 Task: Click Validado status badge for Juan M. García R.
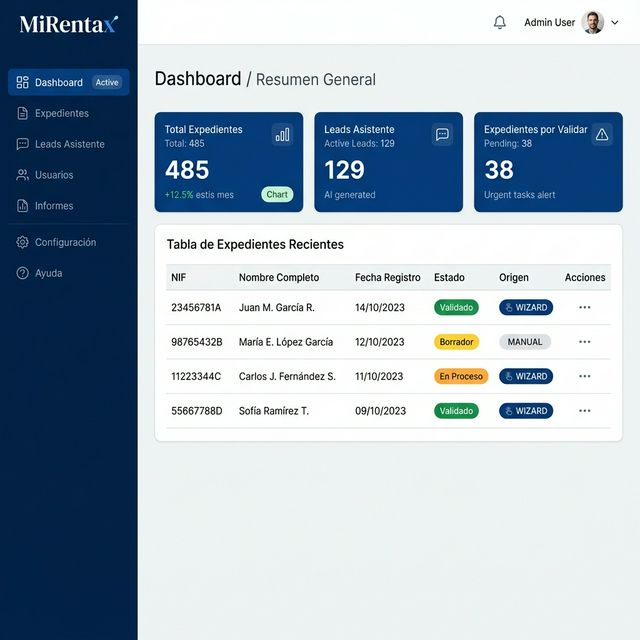pos(456,307)
